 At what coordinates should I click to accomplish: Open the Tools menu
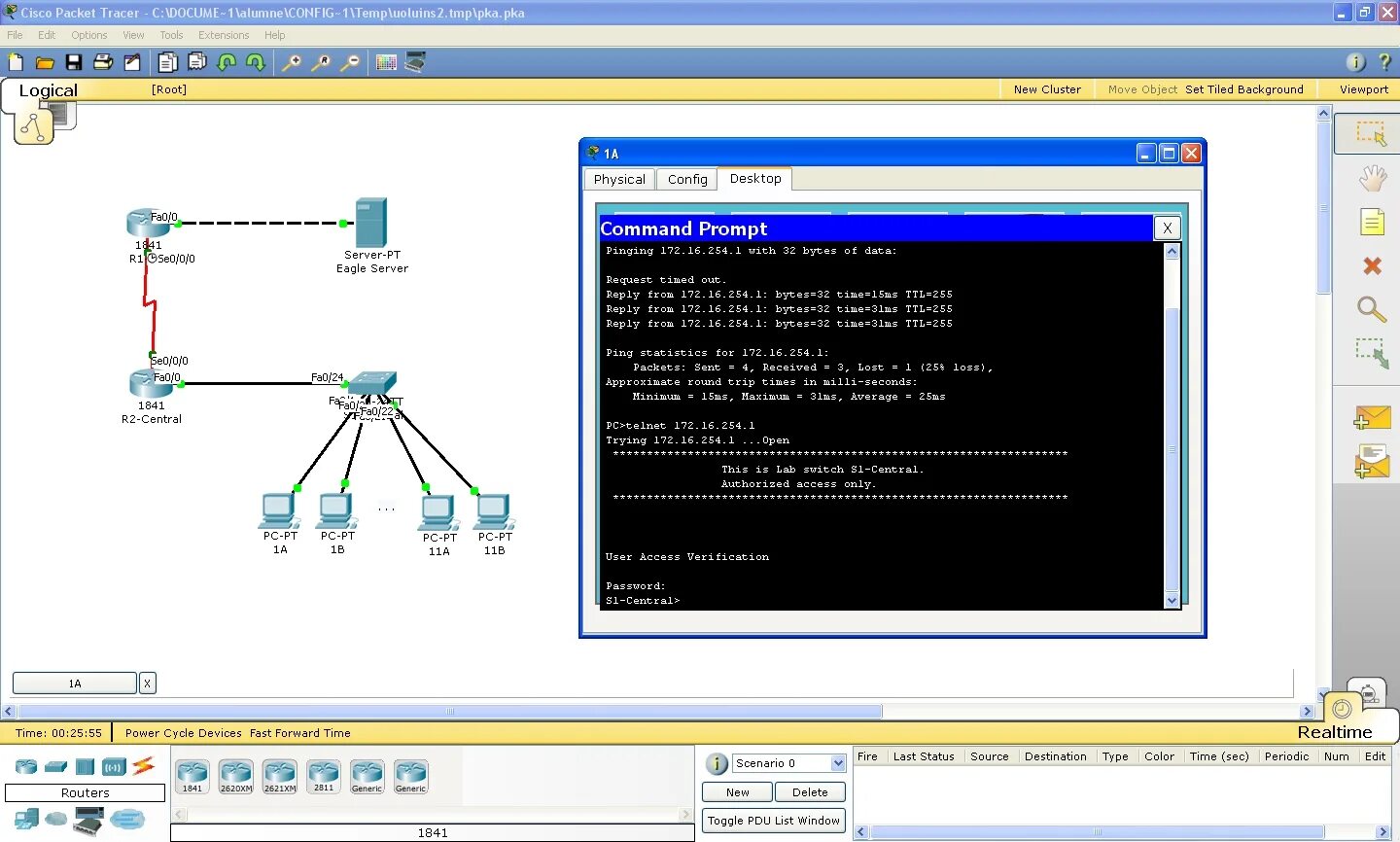(171, 35)
